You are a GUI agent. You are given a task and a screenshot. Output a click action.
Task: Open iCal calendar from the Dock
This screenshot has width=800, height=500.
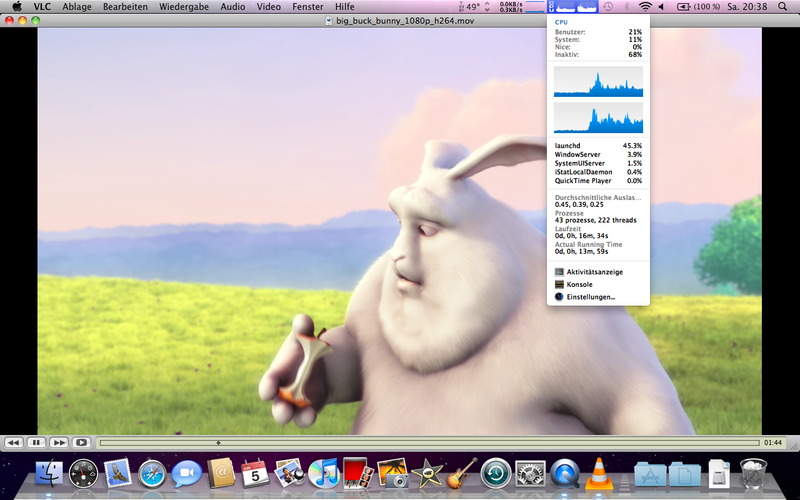click(x=255, y=473)
